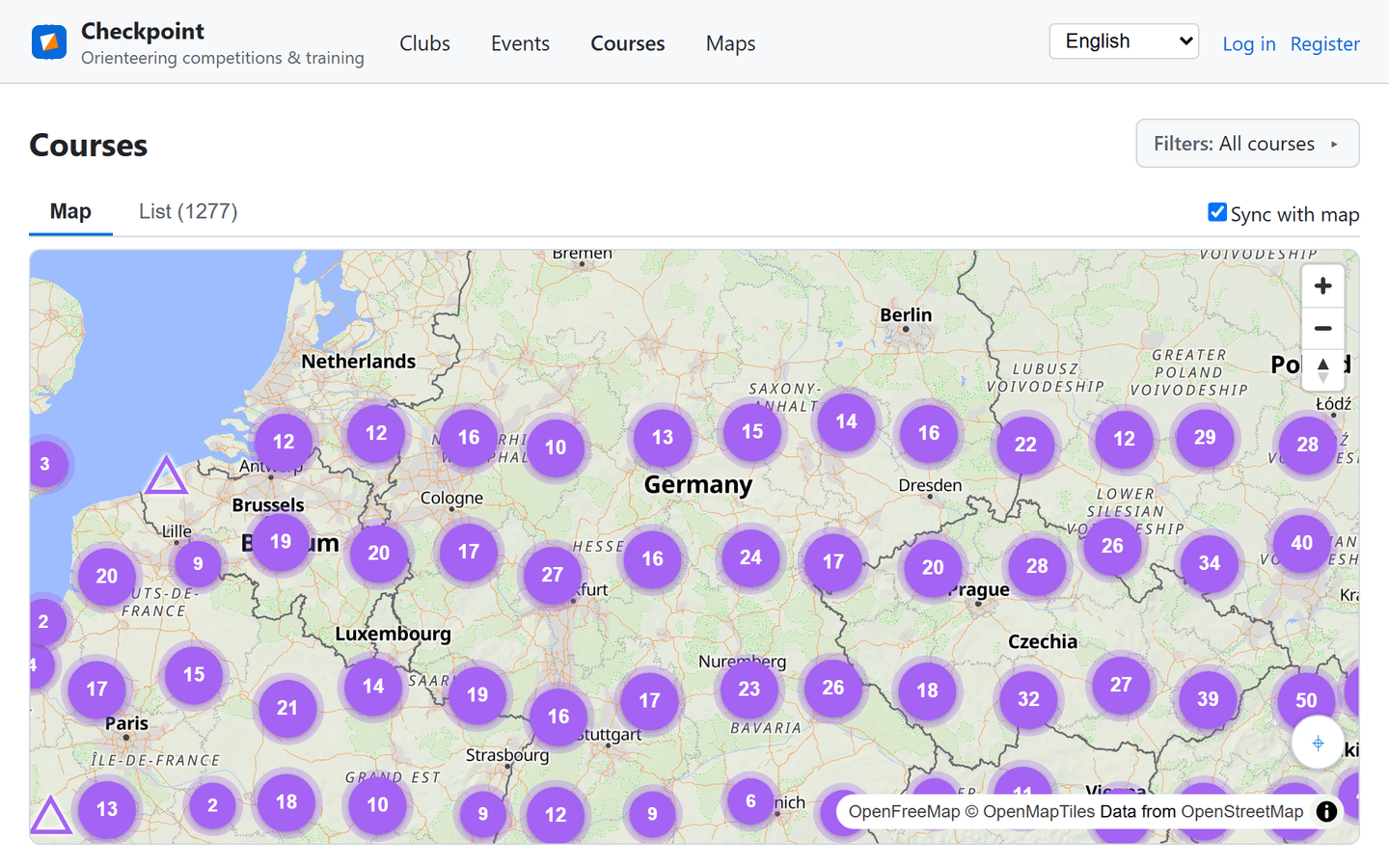Toggle the map attribution info icon
The width and height of the screenshot is (1389, 868).
click(x=1326, y=811)
